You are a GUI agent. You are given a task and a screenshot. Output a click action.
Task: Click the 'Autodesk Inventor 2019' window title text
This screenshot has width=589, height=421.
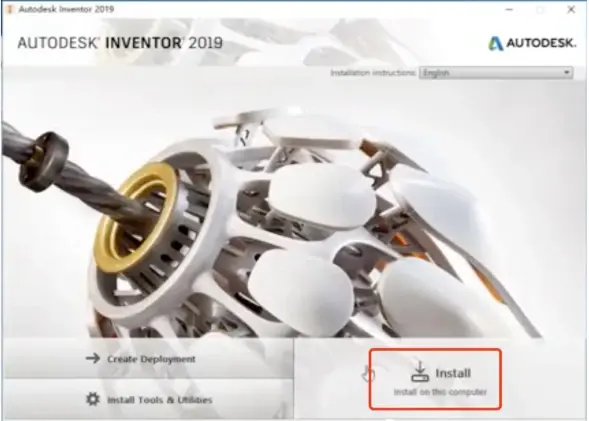pyautogui.click(x=66, y=9)
